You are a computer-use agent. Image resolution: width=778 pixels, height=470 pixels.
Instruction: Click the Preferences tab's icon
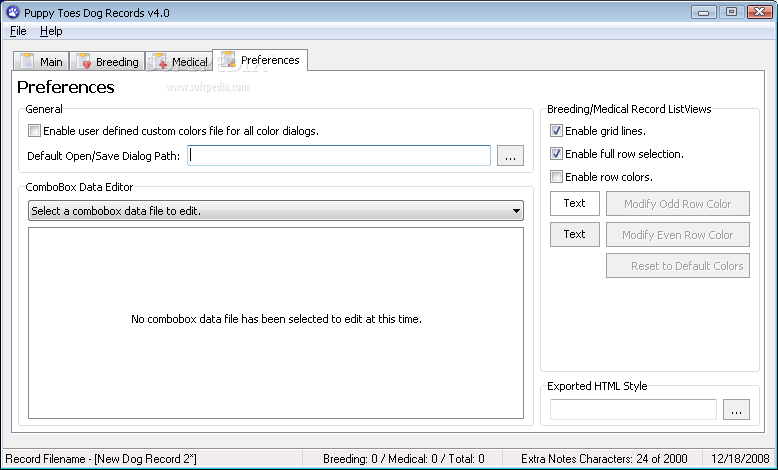[228, 59]
